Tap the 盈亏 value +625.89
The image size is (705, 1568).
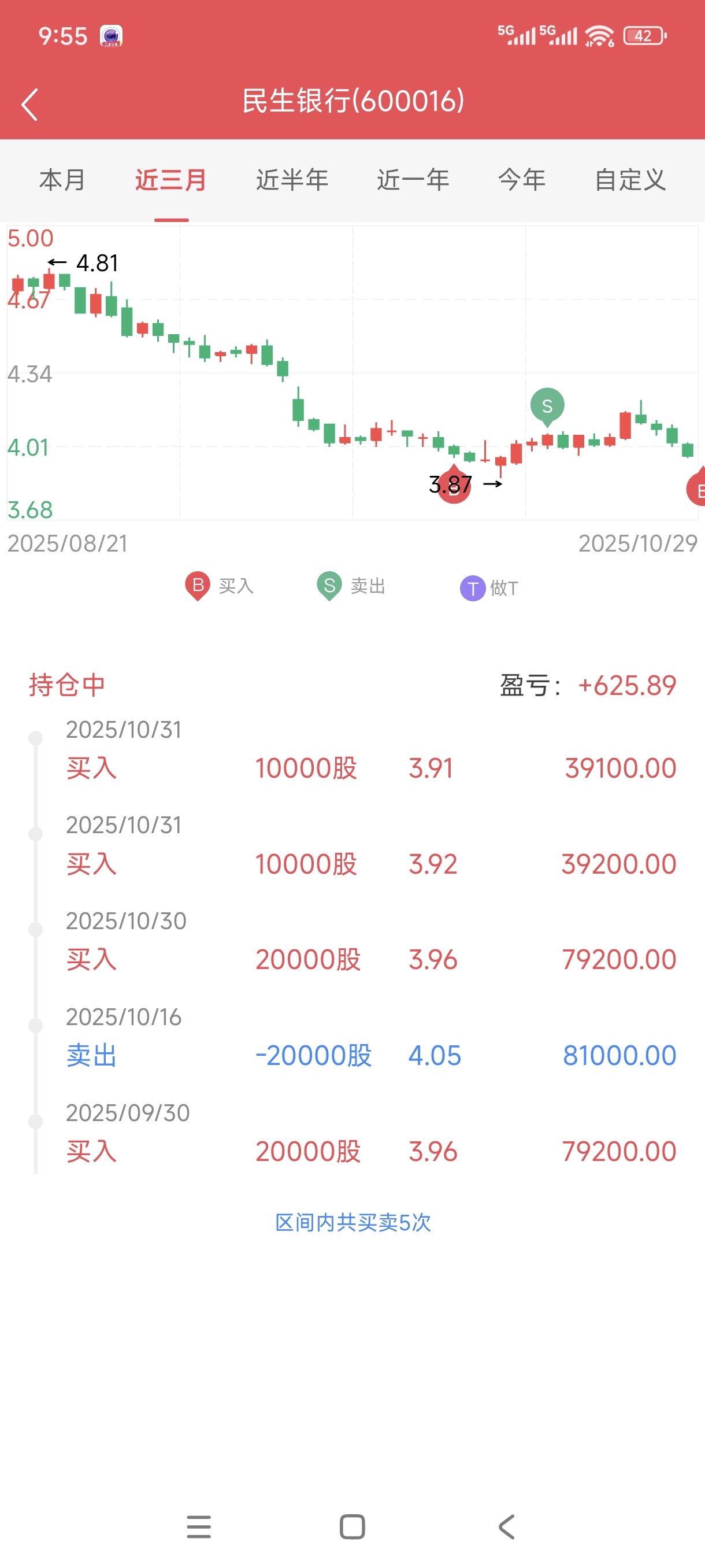(627, 686)
